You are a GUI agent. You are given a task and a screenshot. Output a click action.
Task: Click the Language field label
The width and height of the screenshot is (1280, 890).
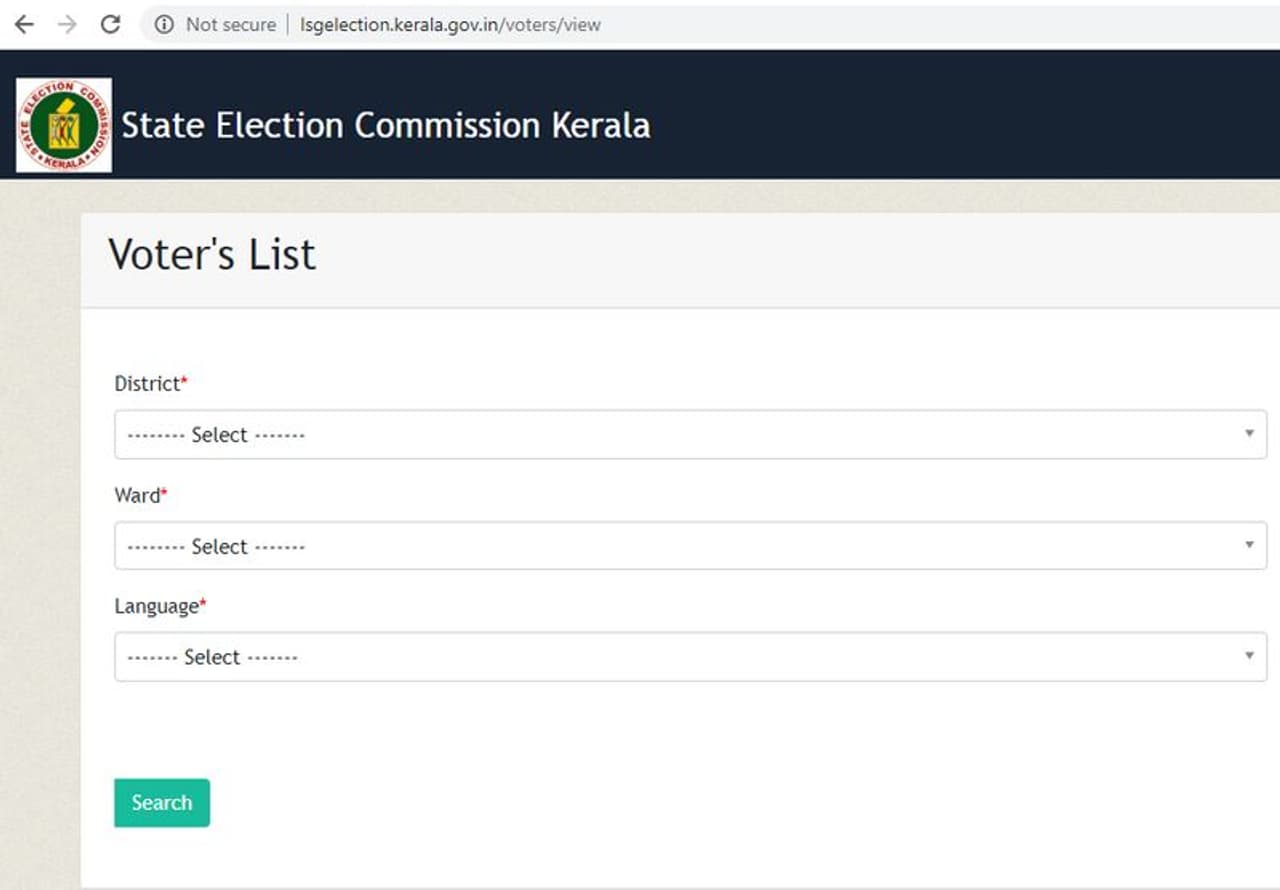point(157,606)
